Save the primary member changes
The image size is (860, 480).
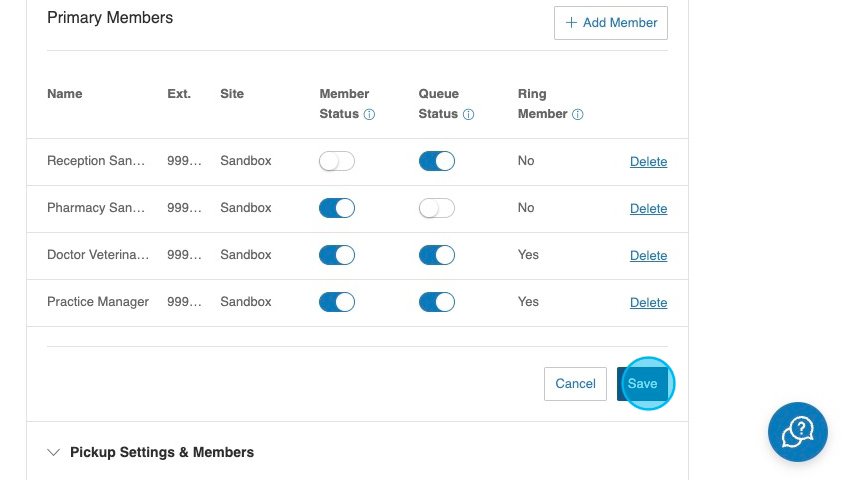coord(642,384)
